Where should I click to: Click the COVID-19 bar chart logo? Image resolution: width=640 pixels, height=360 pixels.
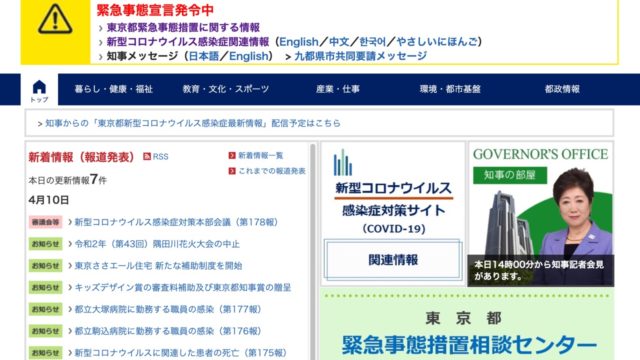pos(342,162)
